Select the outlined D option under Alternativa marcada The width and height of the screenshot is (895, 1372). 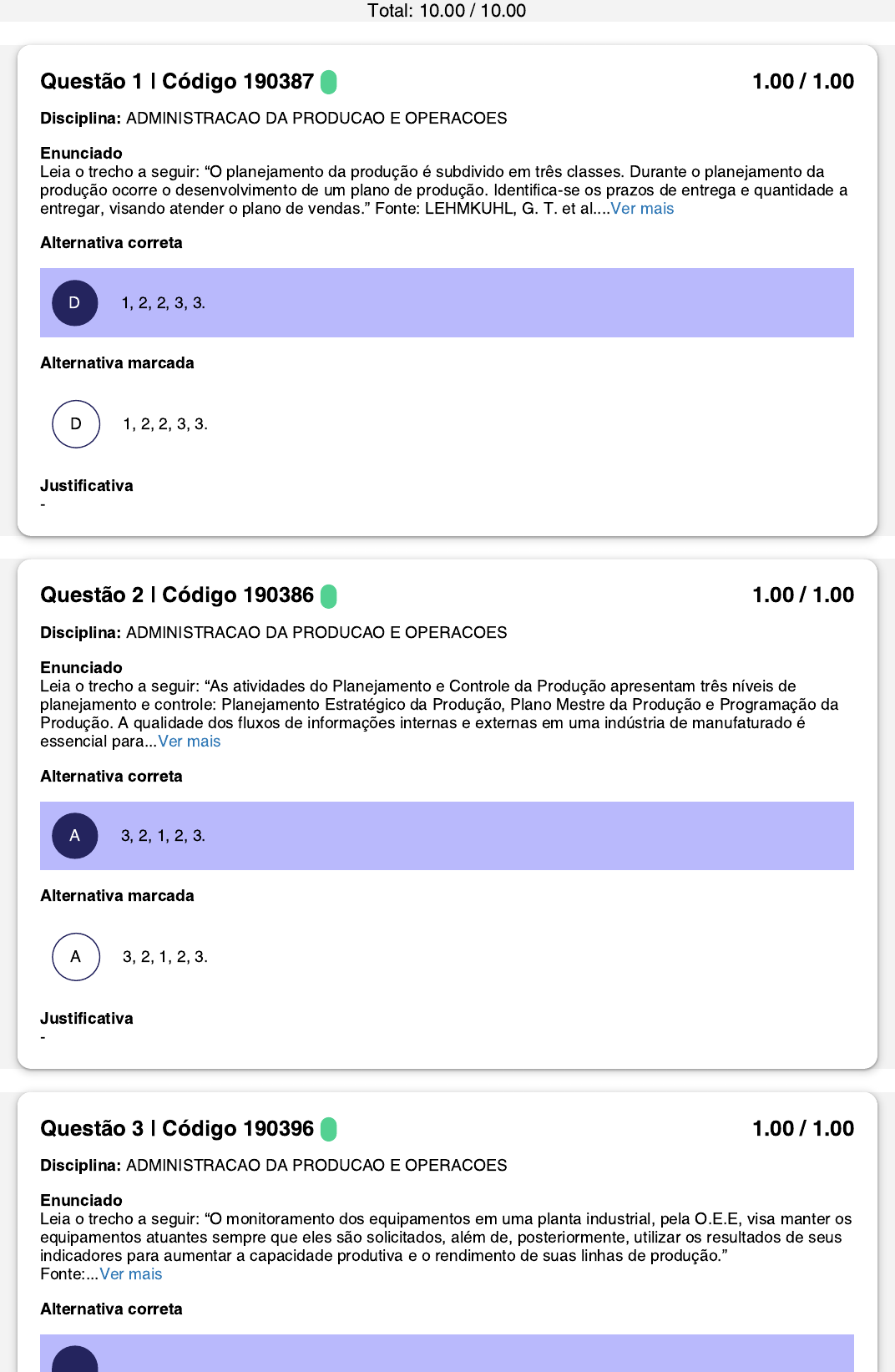tap(76, 424)
